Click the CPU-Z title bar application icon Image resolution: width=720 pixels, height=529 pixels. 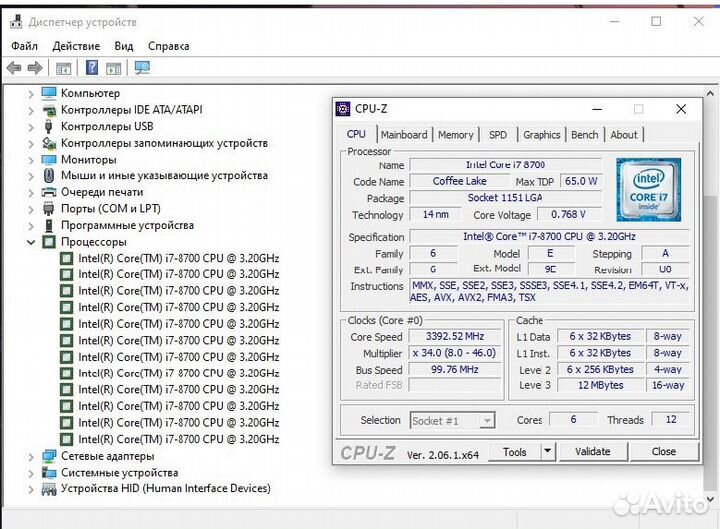[x=343, y=109]
